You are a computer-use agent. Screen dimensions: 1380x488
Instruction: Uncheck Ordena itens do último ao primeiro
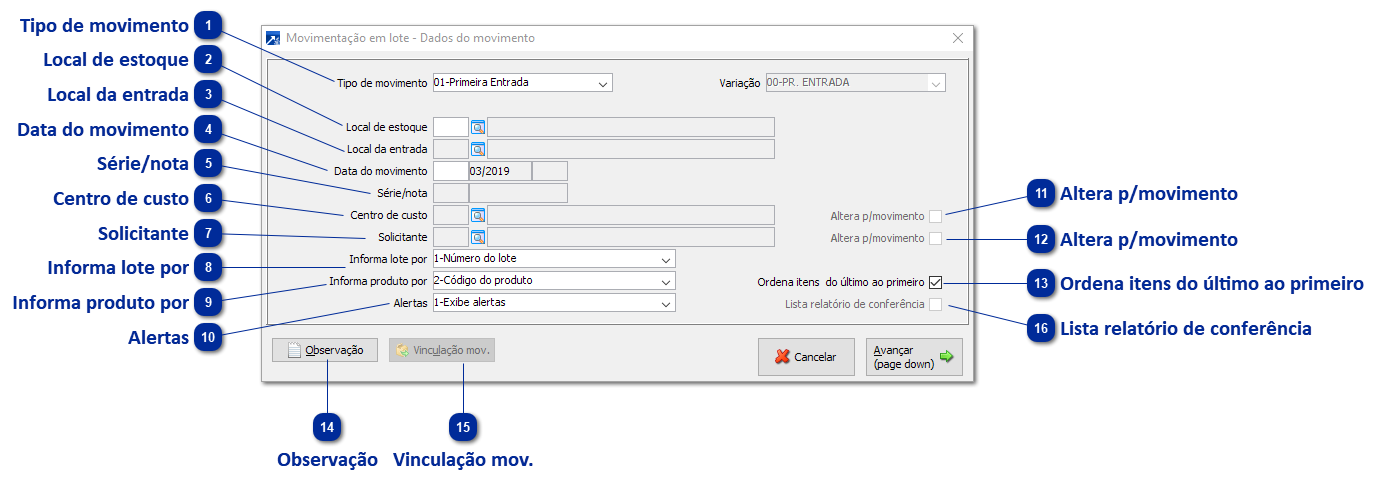pyautogui.click(x=935, y=282)
